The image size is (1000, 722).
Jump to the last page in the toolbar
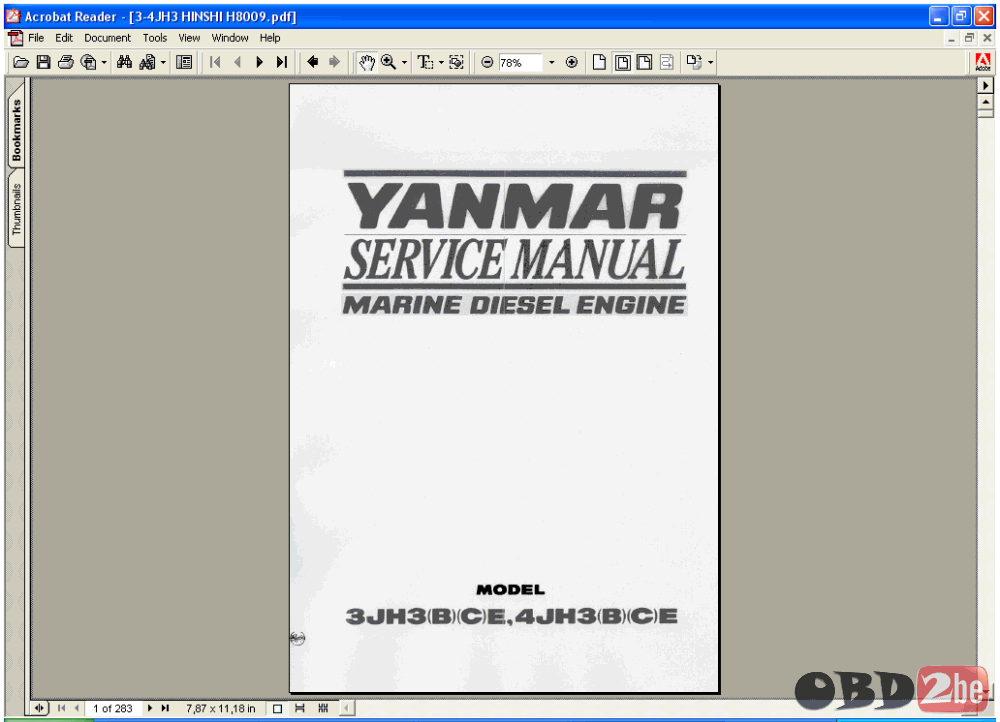point(282,63)
